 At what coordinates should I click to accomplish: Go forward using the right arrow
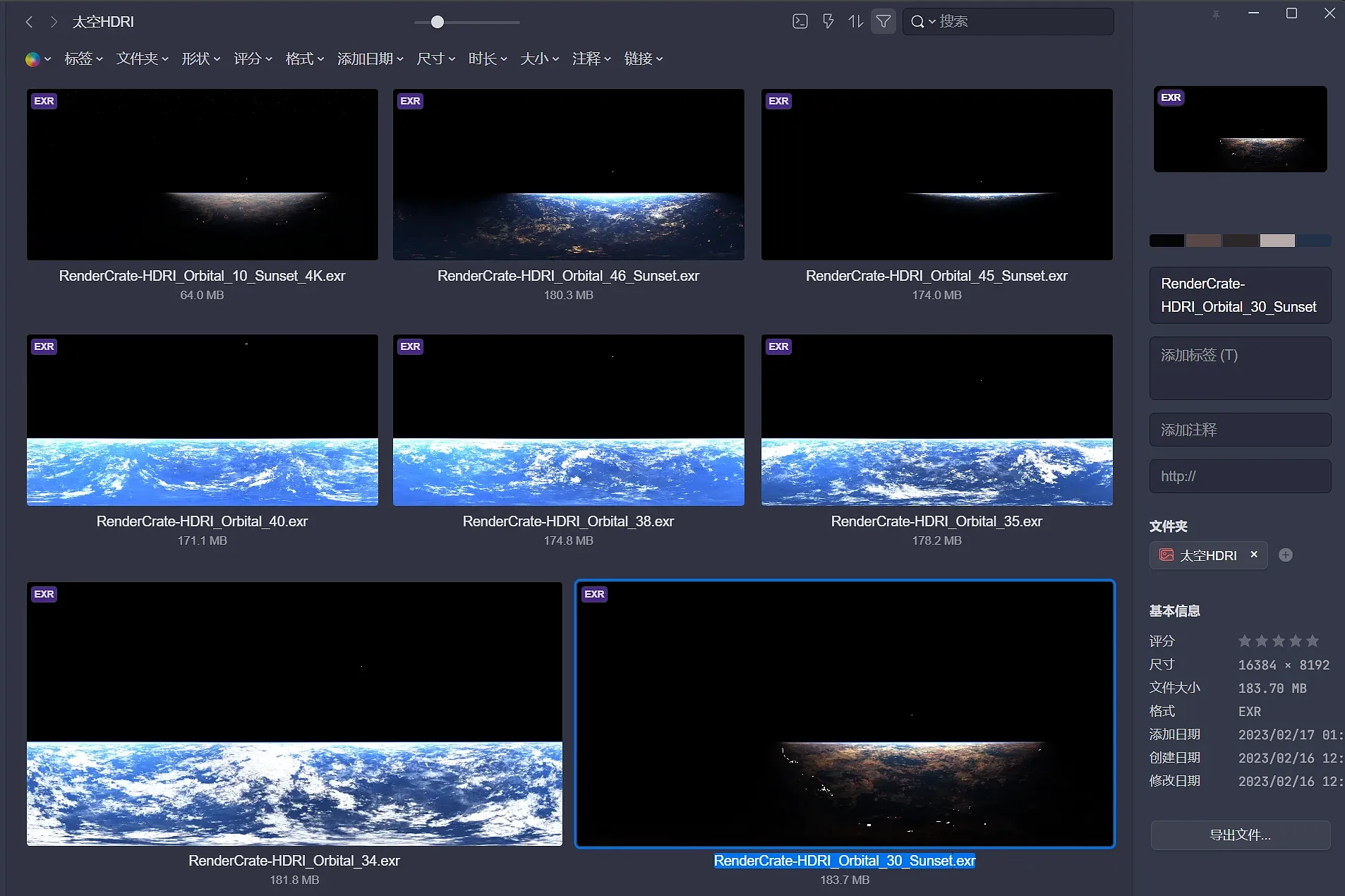tap(54, 22)
